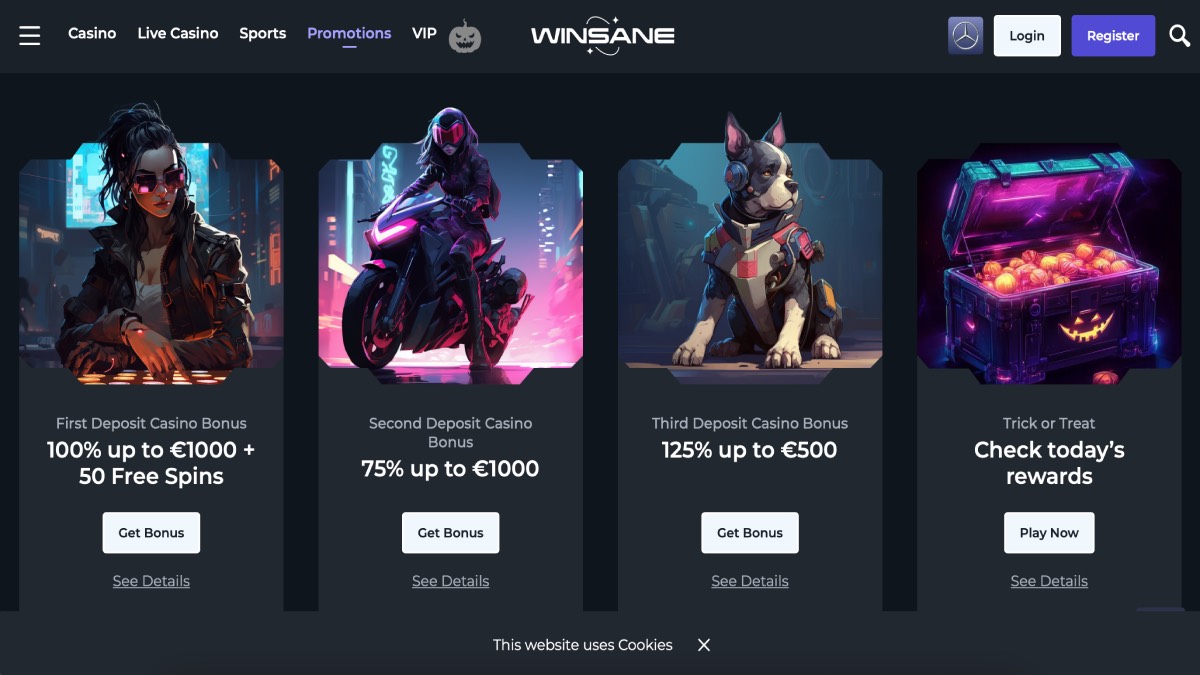Screen dimensions: 1200x675
Task: Click the Halloween pumpkin icon
Action: click(x=464, y=36)
